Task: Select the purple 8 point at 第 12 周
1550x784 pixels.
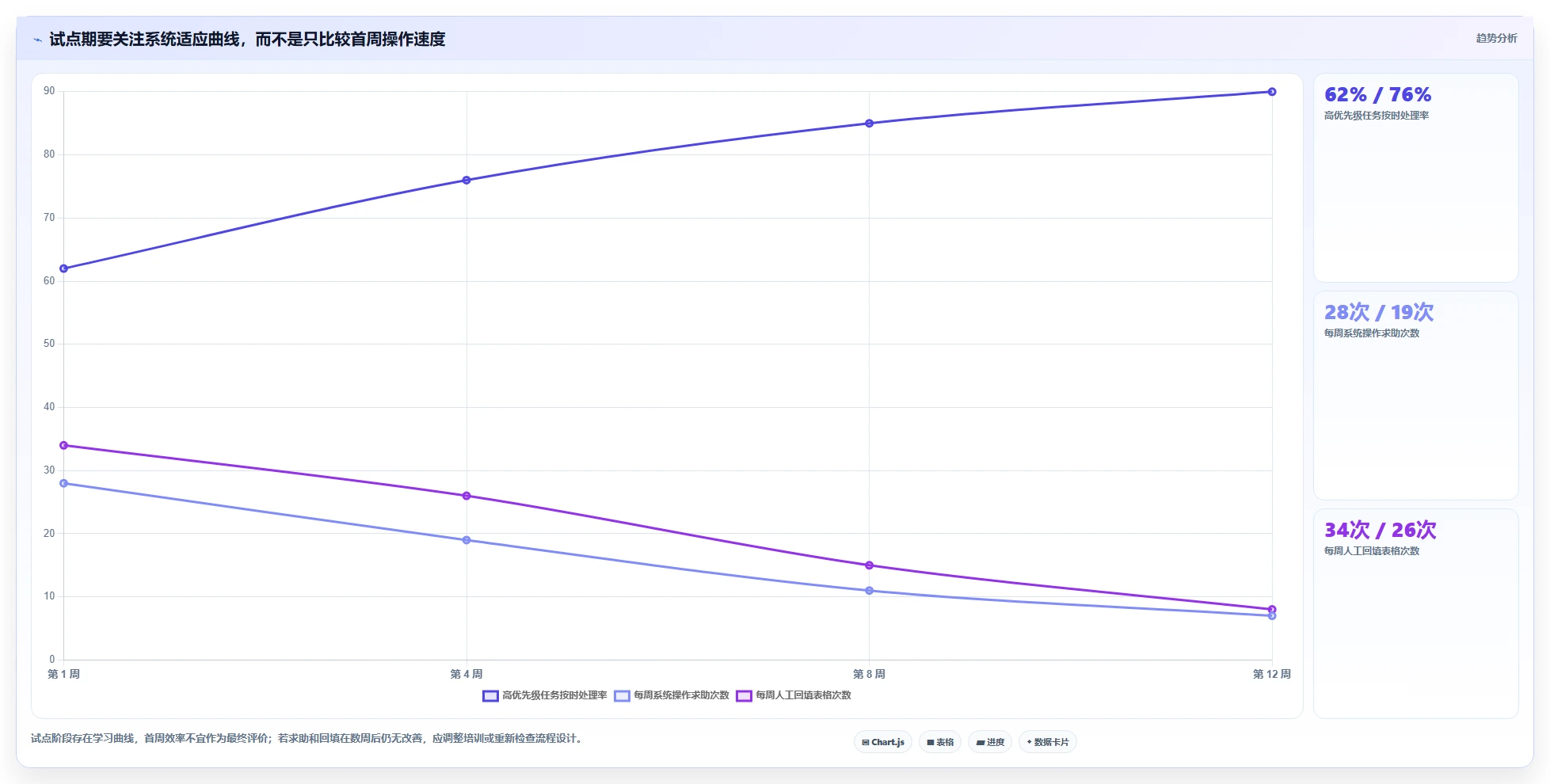Action: pyautogui.click(x=1272, y=609)
